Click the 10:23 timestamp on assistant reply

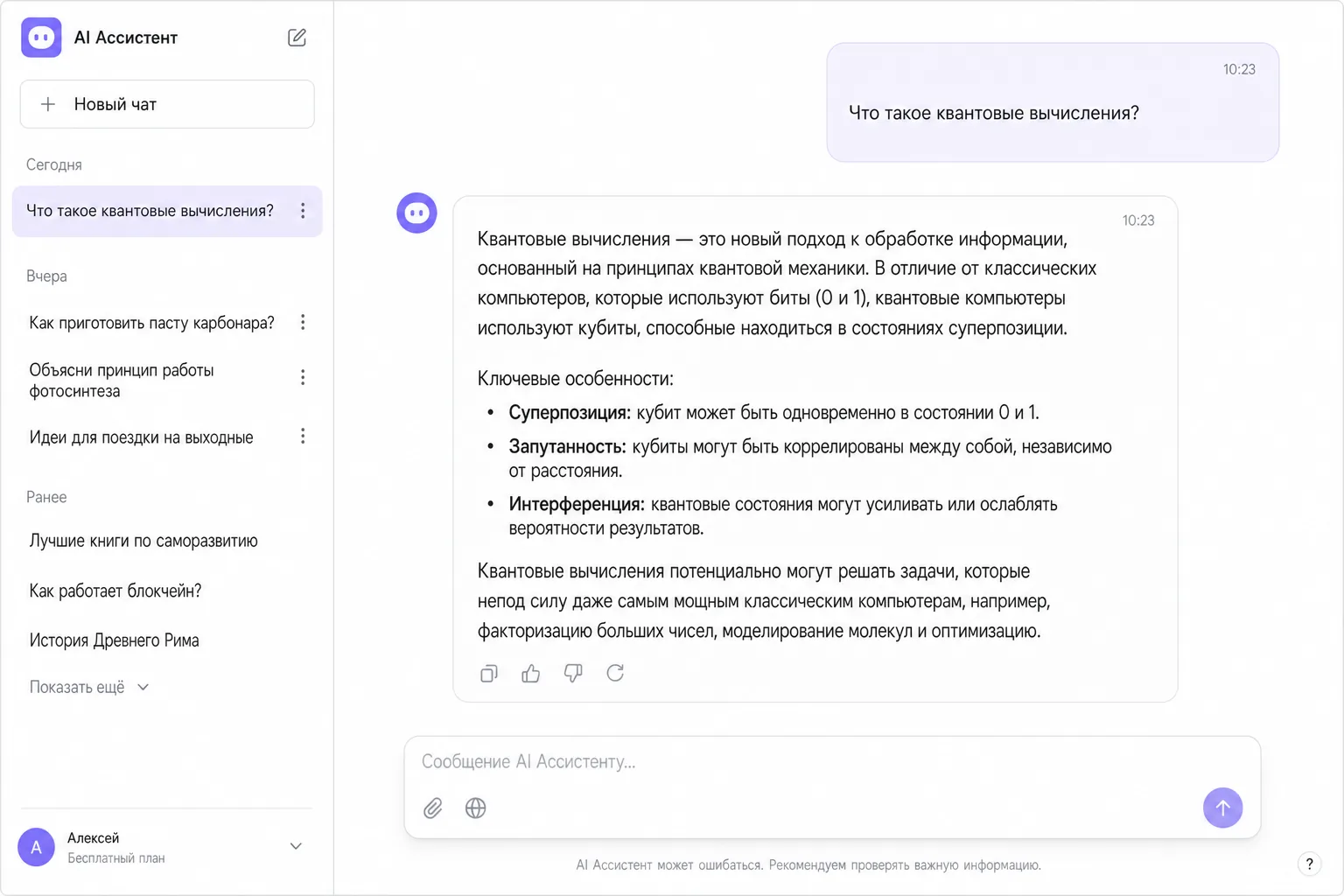[x=1138, y=220]
